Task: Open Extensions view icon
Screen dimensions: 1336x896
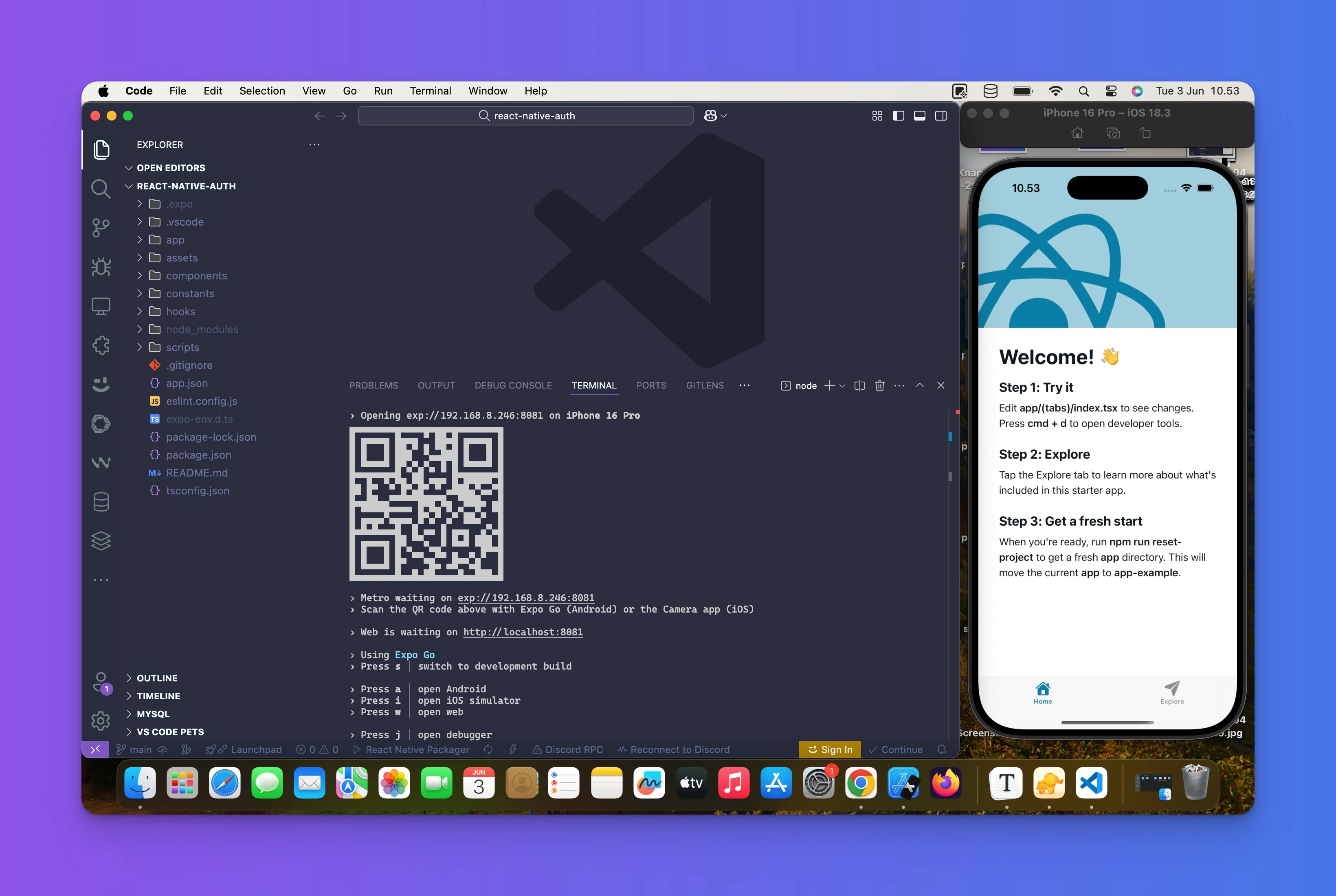Action: point(101,345)
